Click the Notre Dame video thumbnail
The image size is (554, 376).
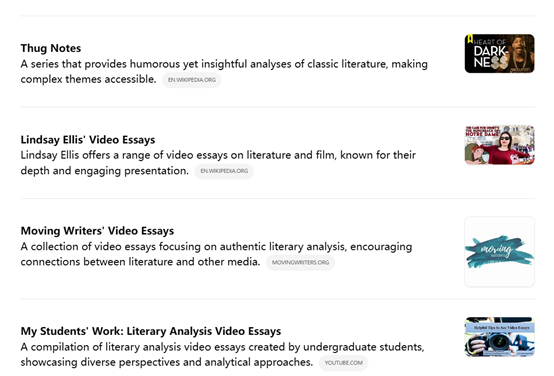(x=499, y=145)
